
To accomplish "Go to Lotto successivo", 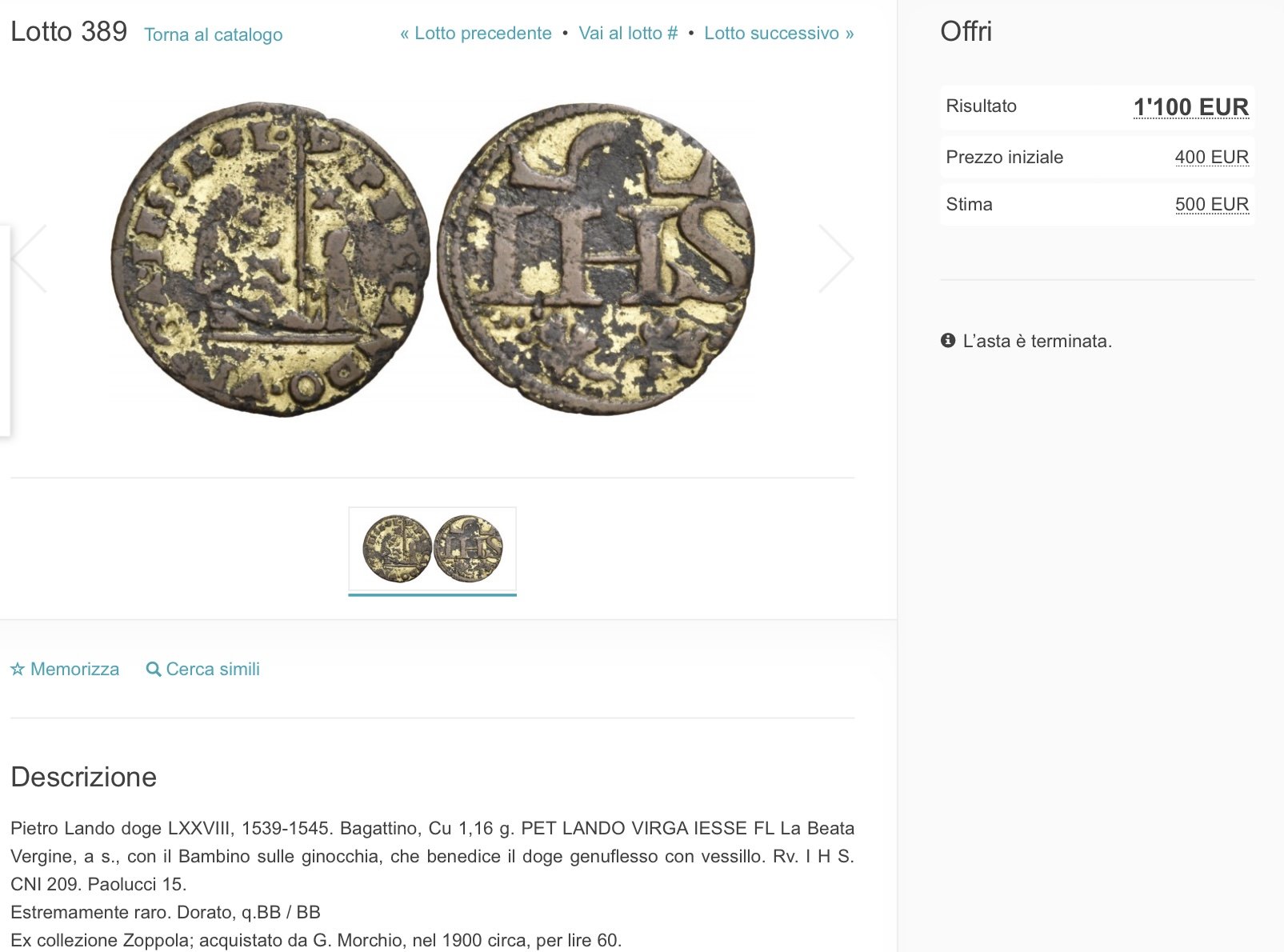I will (x=778, y=34).
